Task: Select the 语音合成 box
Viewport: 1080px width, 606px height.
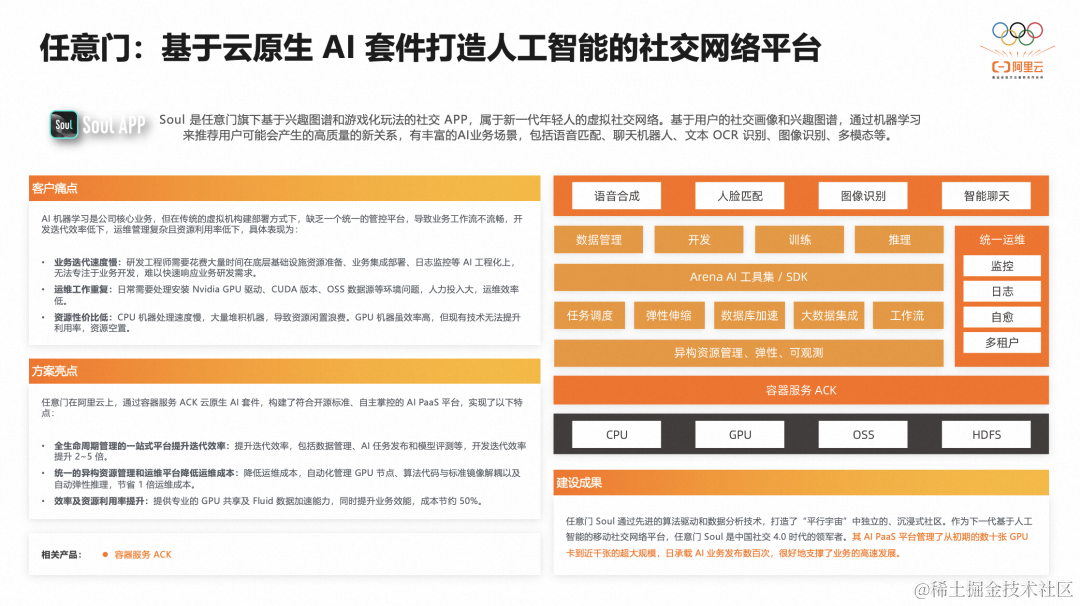Action: click(616, 196)
